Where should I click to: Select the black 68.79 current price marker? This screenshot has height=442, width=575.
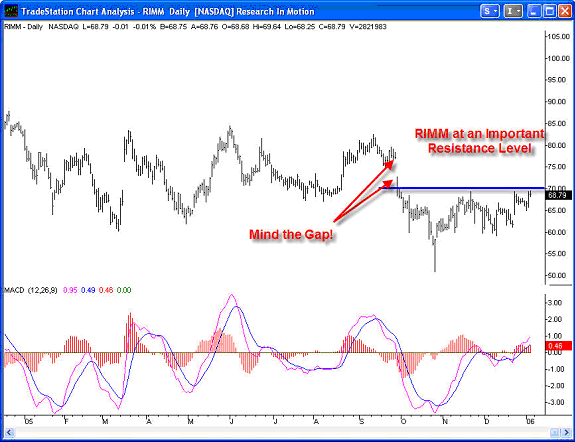click(558, 196)
